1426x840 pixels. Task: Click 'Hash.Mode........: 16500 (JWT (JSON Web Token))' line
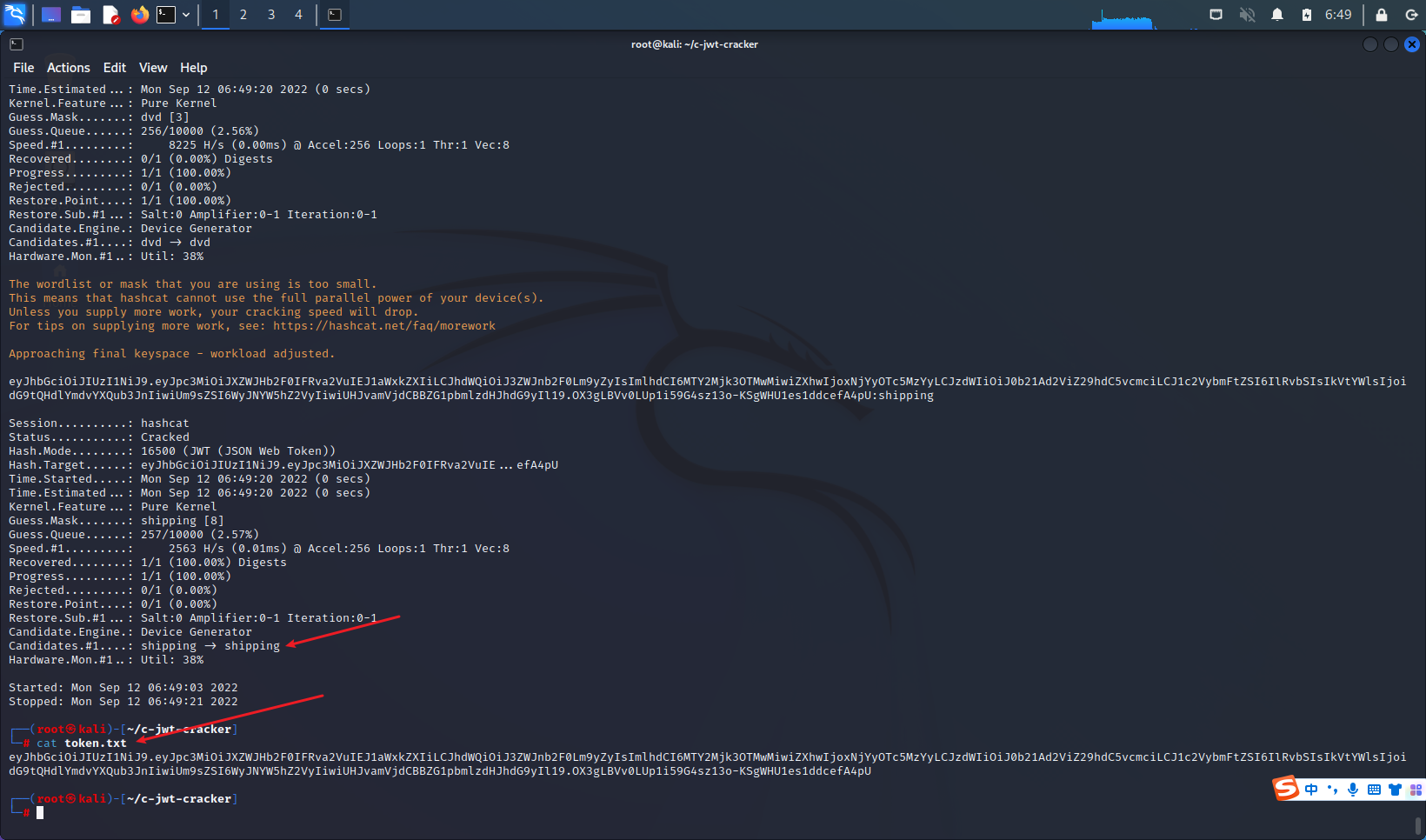(172, 451)
